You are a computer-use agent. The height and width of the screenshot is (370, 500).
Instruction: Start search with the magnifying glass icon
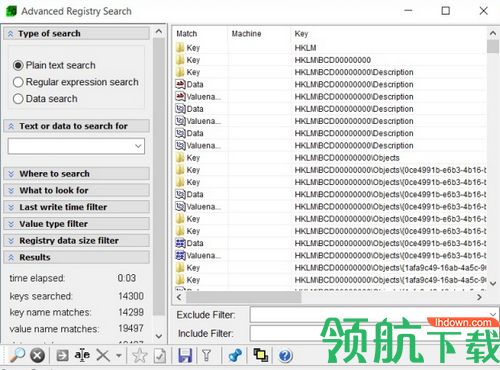click(x=17, y=355)
